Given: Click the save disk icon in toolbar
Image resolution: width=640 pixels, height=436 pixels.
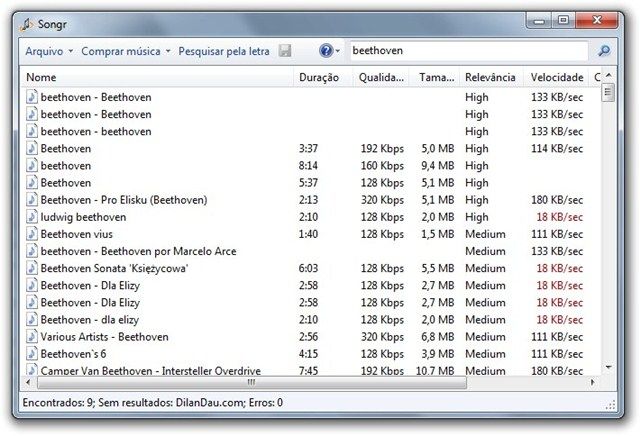Looking at the screenshot, I should 285,51.
